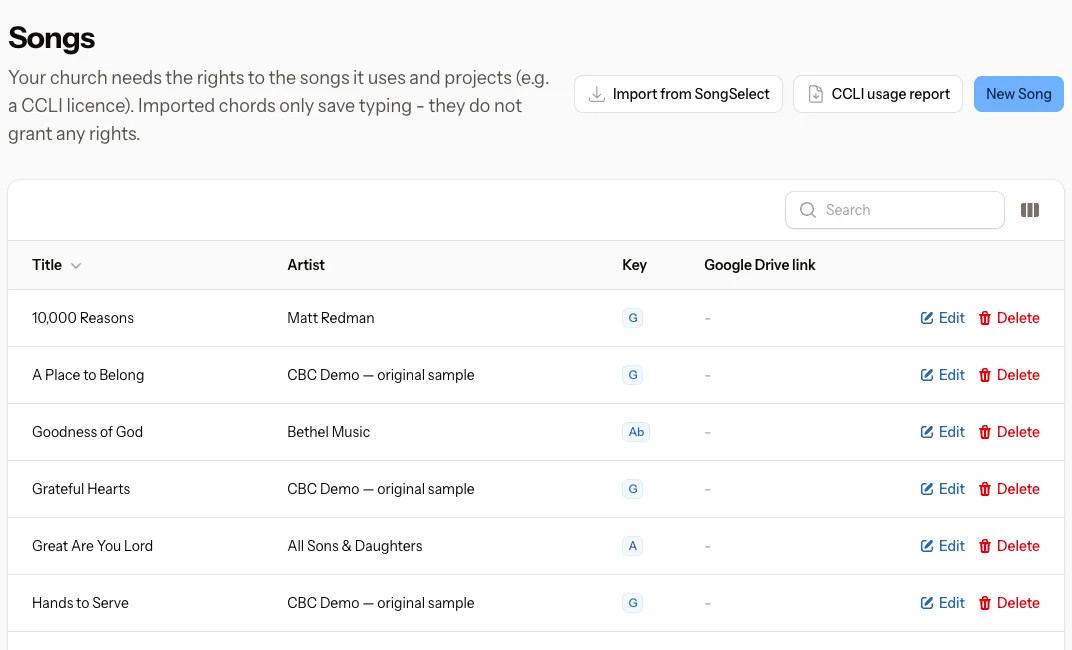The height and width of the screenshot is (650, 1072).
Task: Create a song with New Song button
Action: 1019,94
